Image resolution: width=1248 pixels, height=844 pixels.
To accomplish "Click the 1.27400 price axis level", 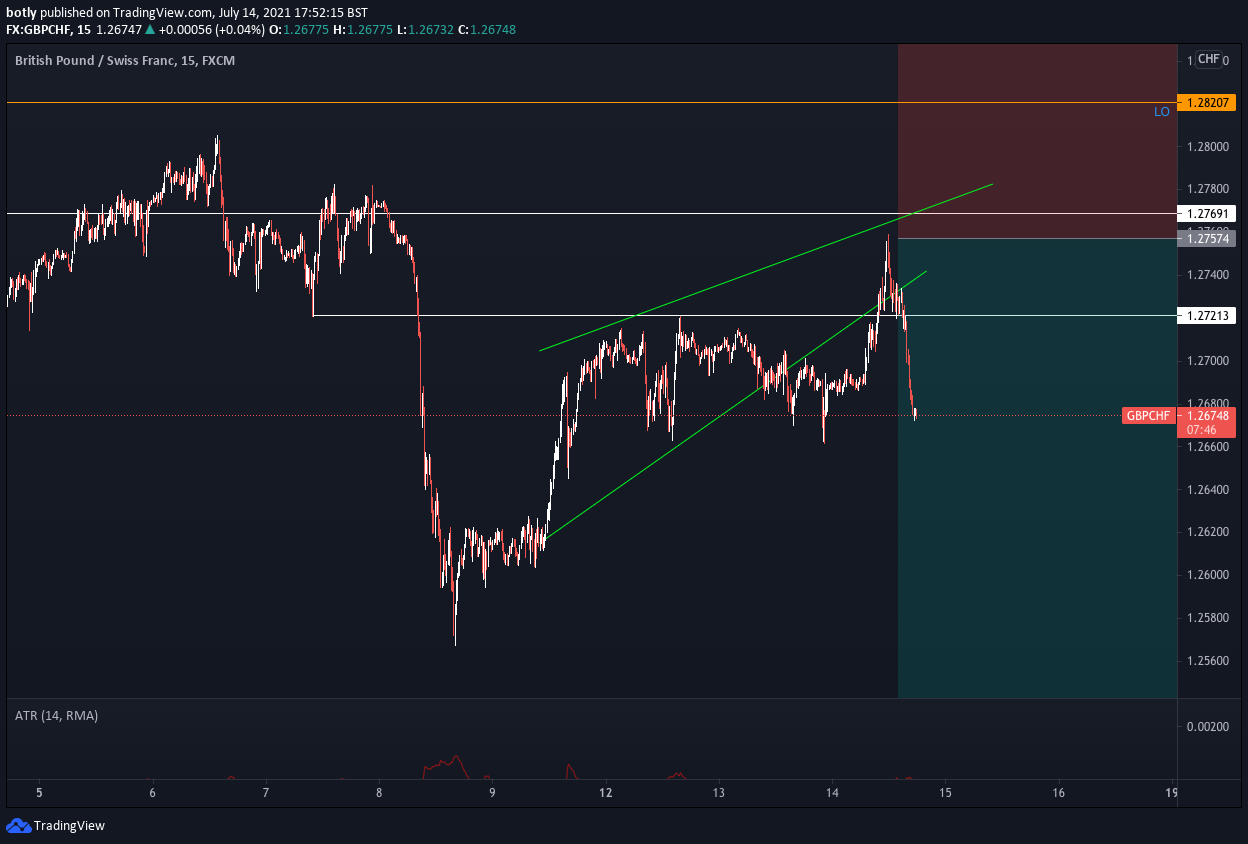I will [1208, 275].
